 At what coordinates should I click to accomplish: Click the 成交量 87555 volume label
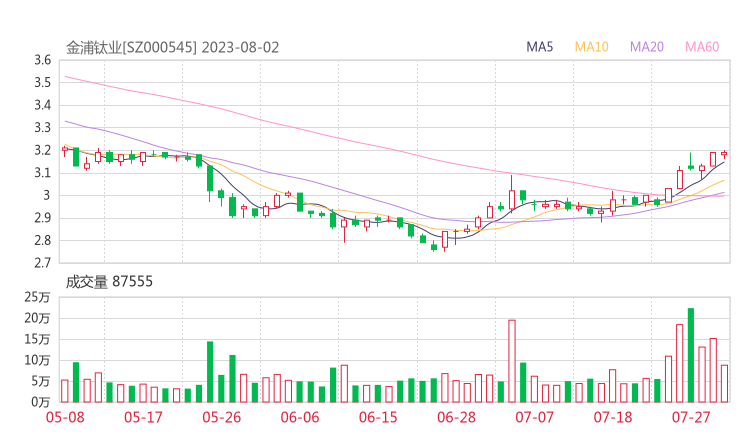point(109,282)
